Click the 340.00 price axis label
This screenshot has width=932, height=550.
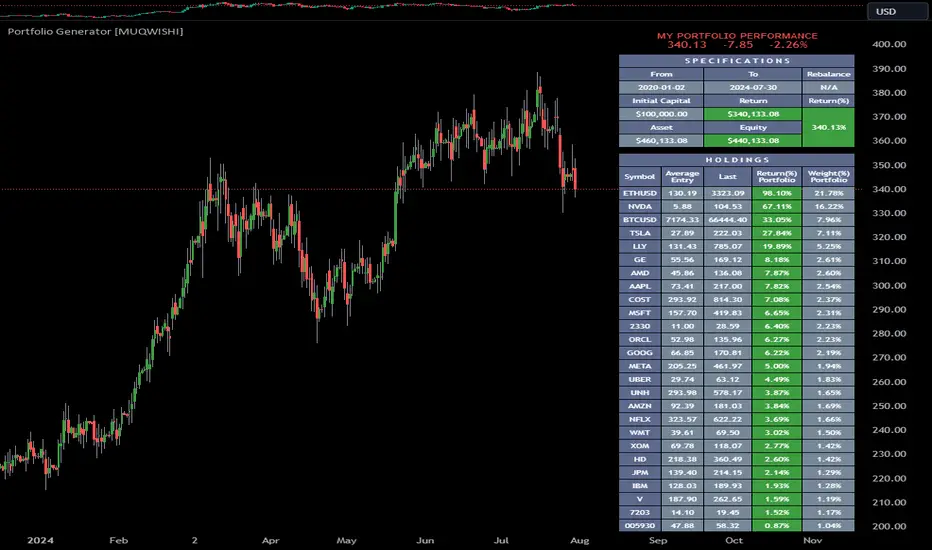pyautogui.click(x=889, y=189)
